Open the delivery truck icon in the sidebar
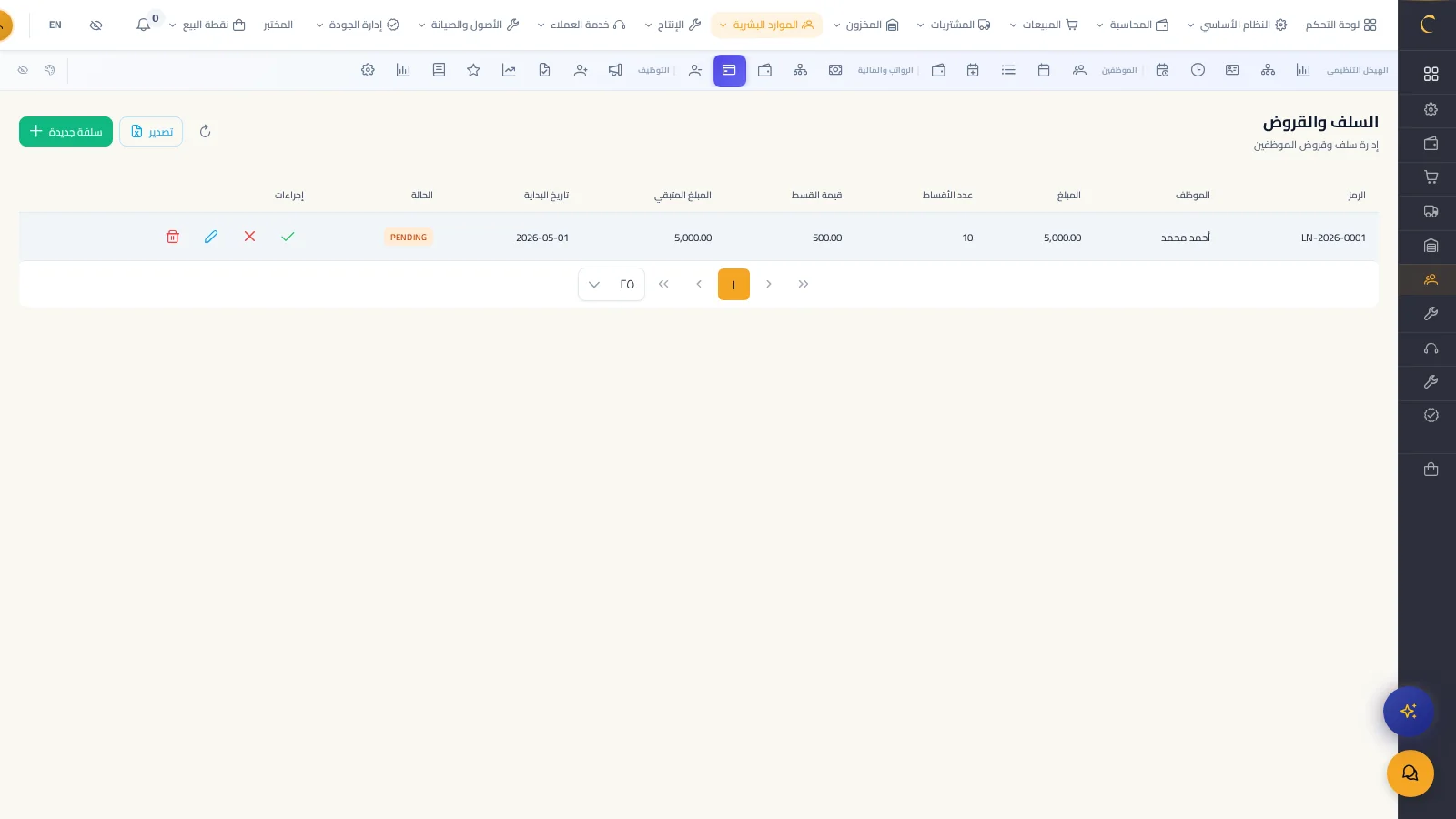Viewport: 1456px width, 819px height. pos(1431,211)
